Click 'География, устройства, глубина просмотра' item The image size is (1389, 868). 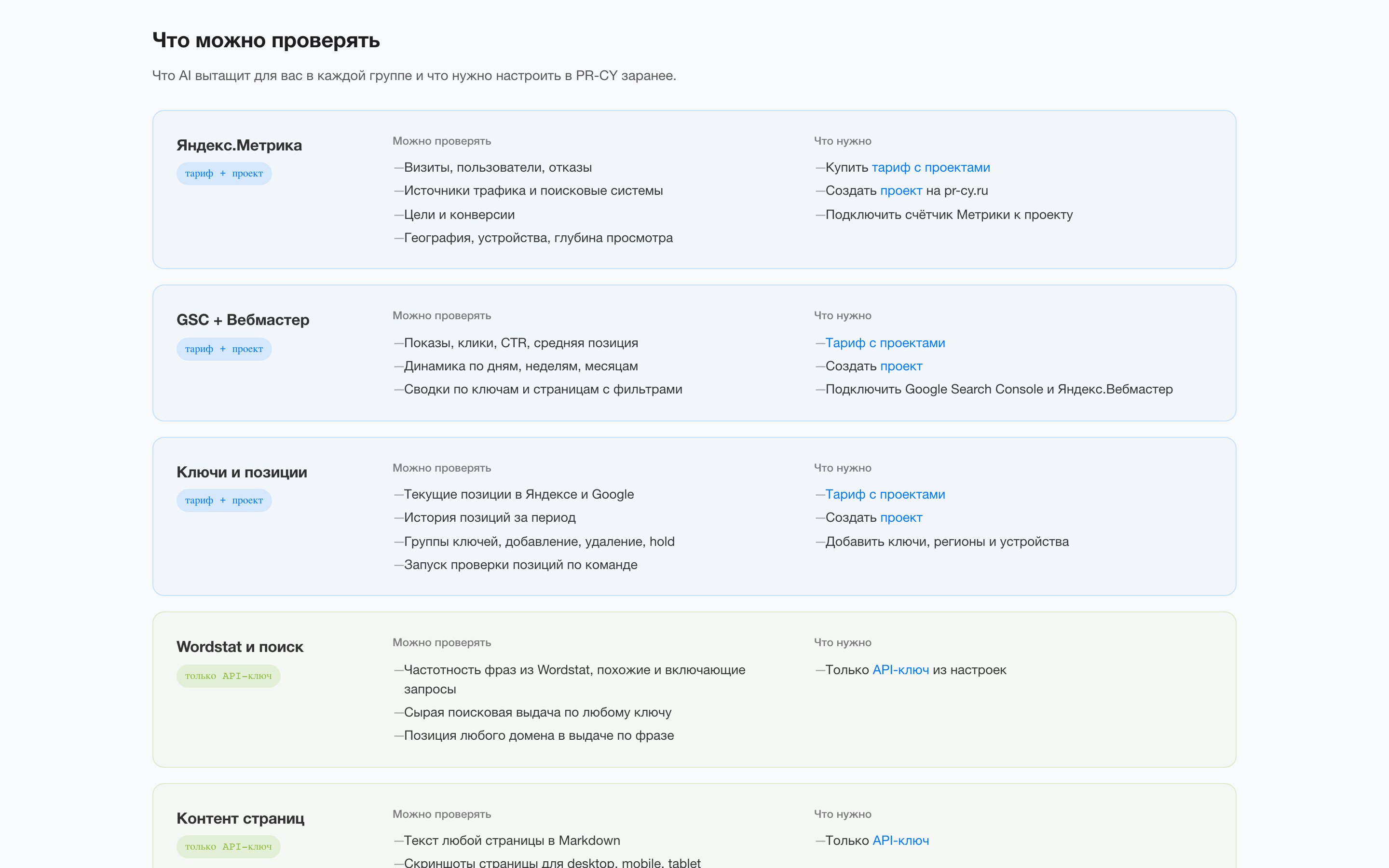click(538, 238)
